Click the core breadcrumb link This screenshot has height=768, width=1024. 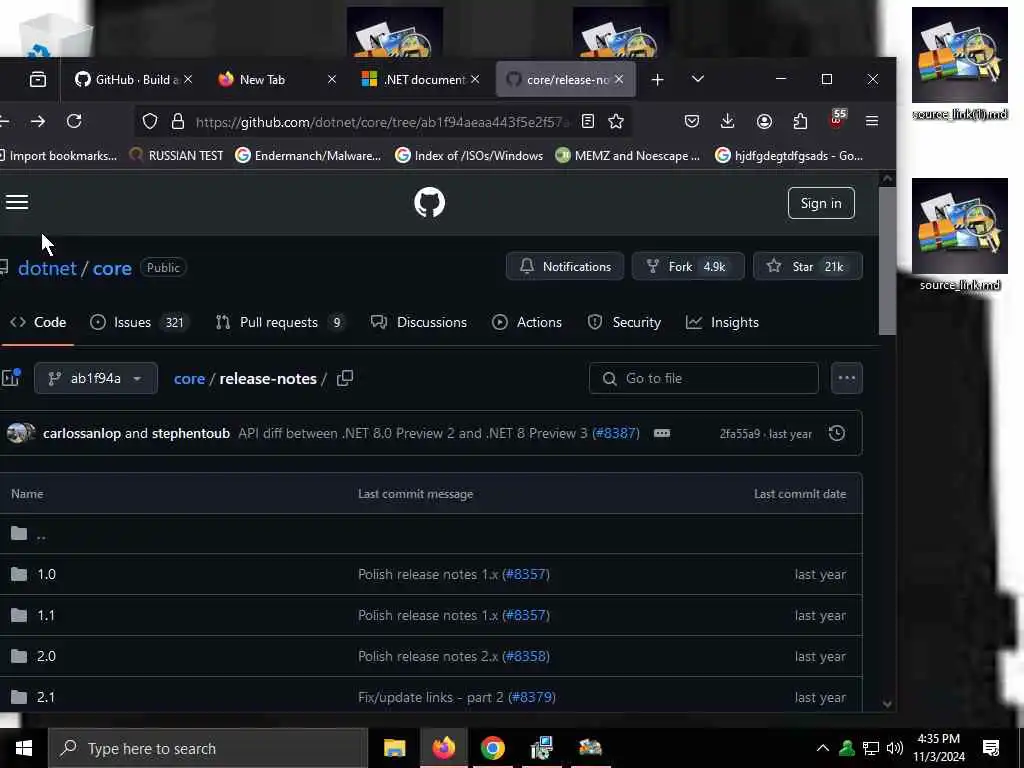[189, 379]
